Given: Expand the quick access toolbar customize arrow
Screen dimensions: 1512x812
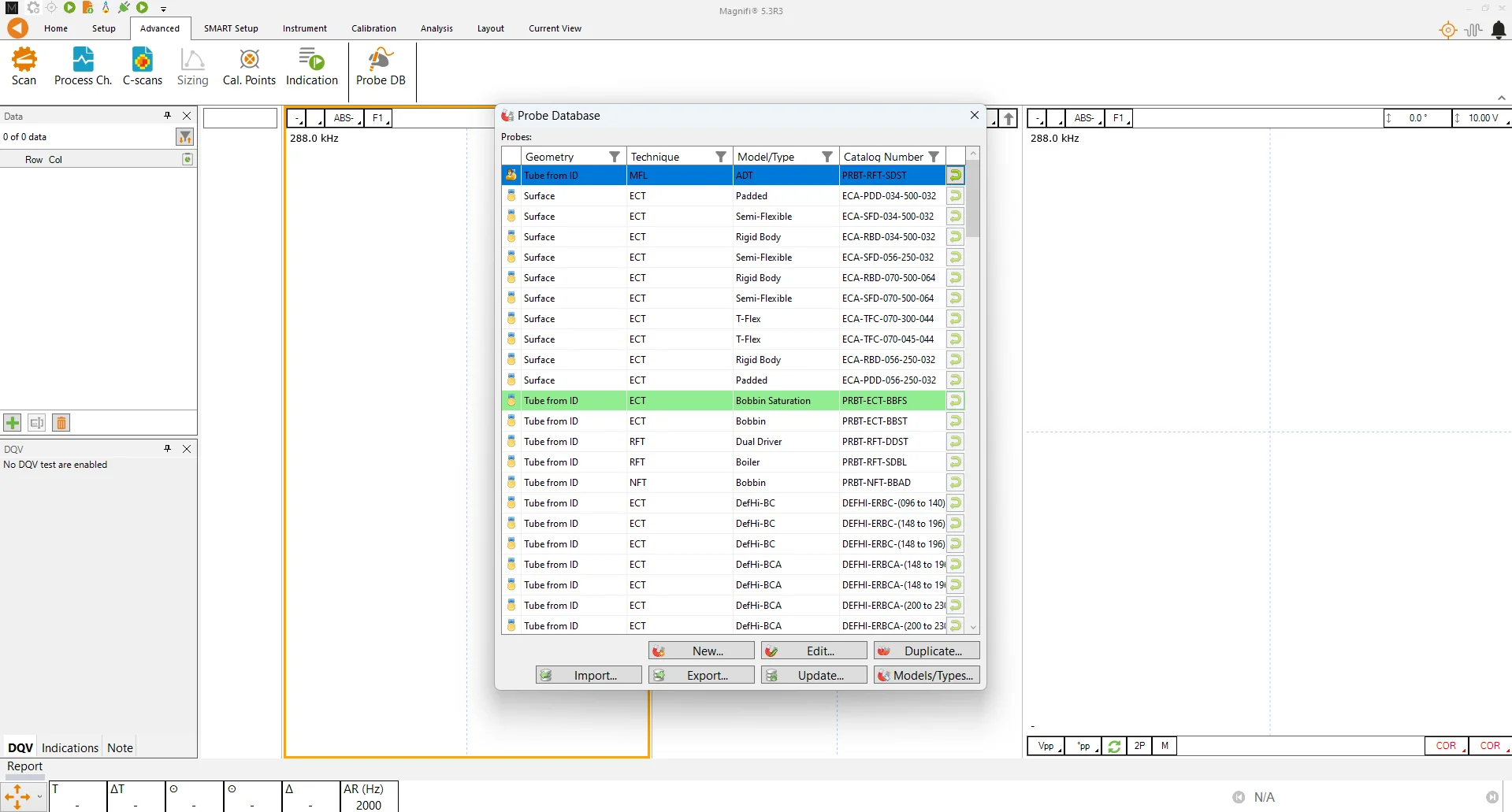Looking at the screenshot, I should click(x=163, y=9).
